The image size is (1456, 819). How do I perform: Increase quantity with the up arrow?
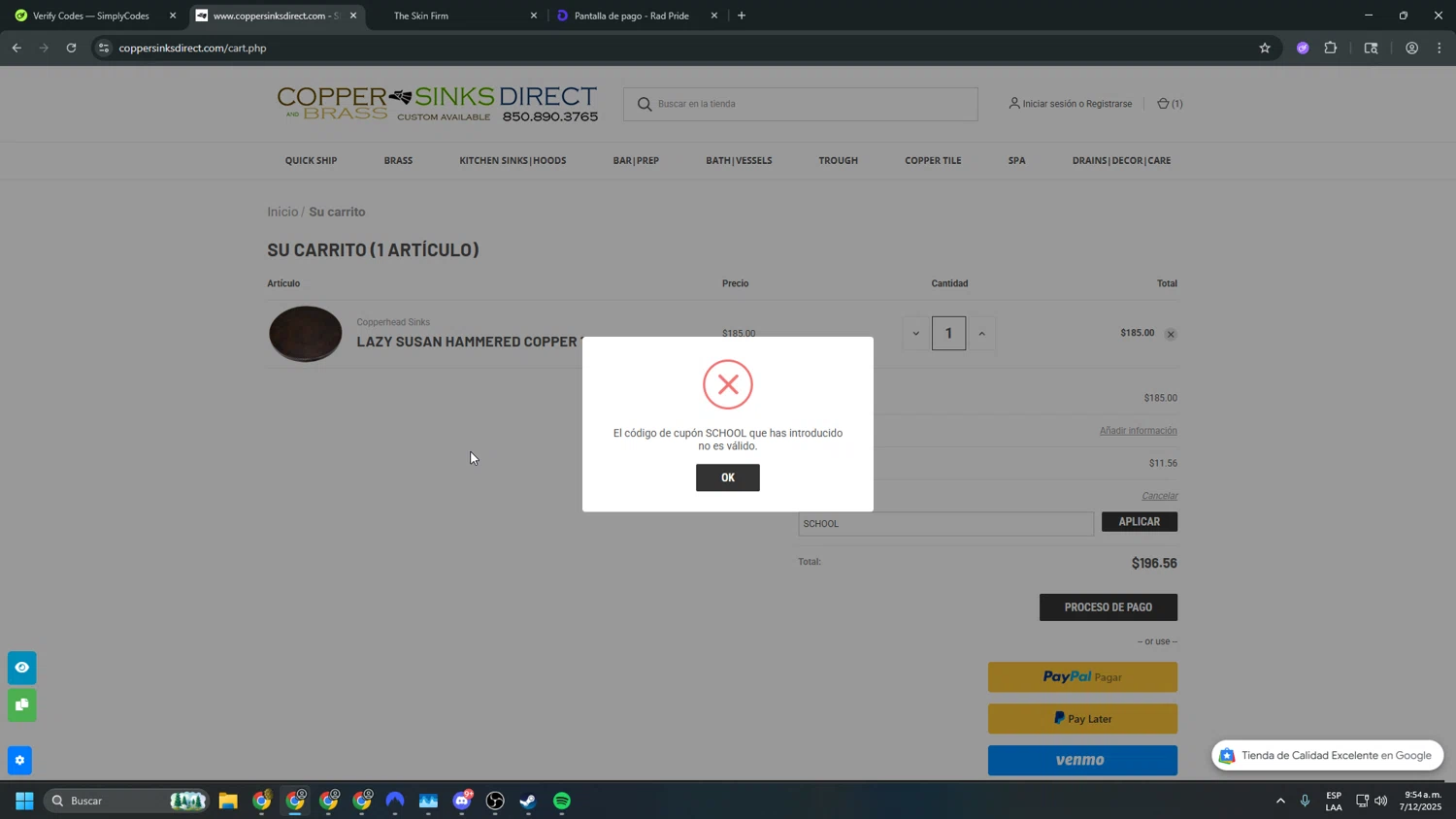pos(981,334)
